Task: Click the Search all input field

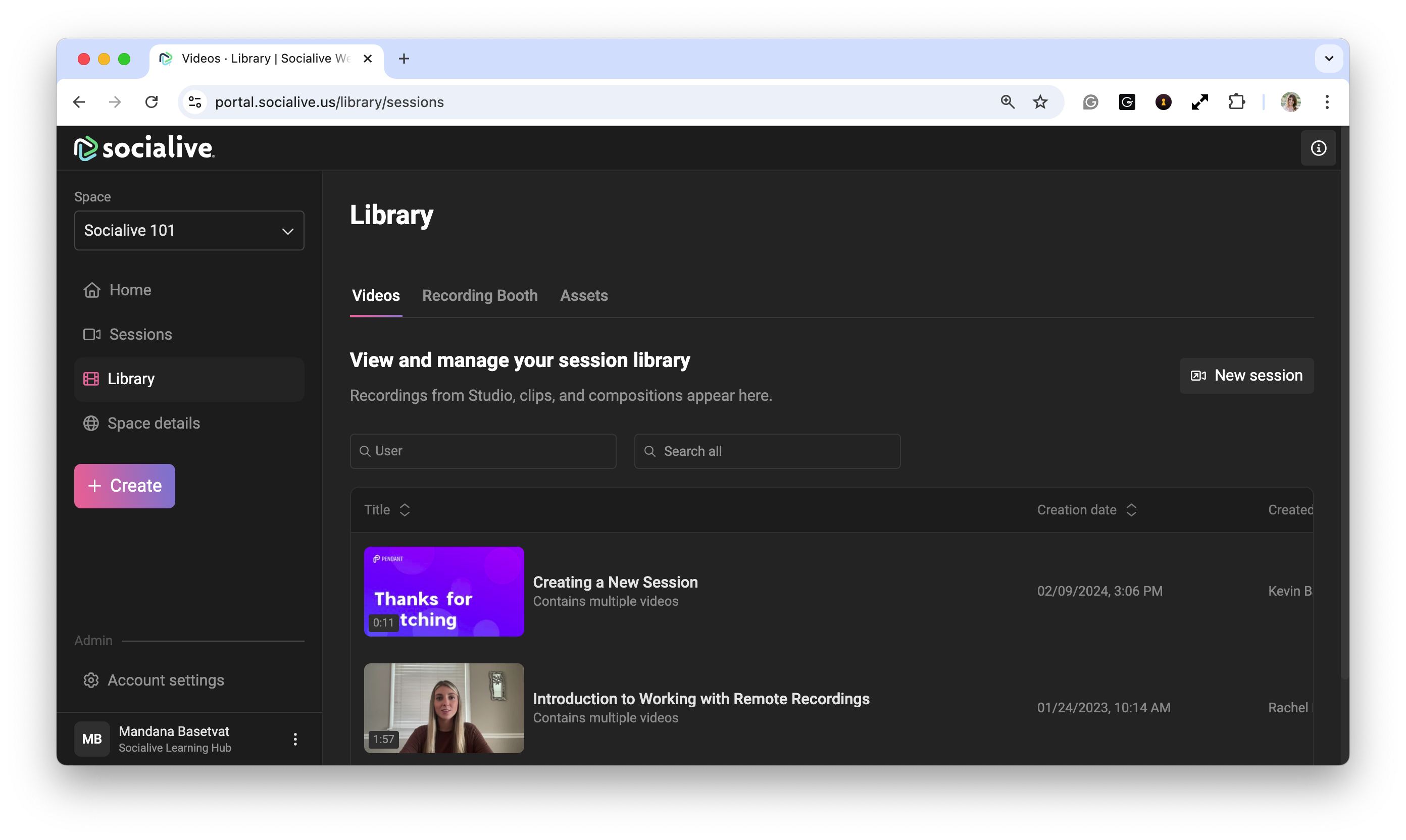Action: click(x=767, y=451)
